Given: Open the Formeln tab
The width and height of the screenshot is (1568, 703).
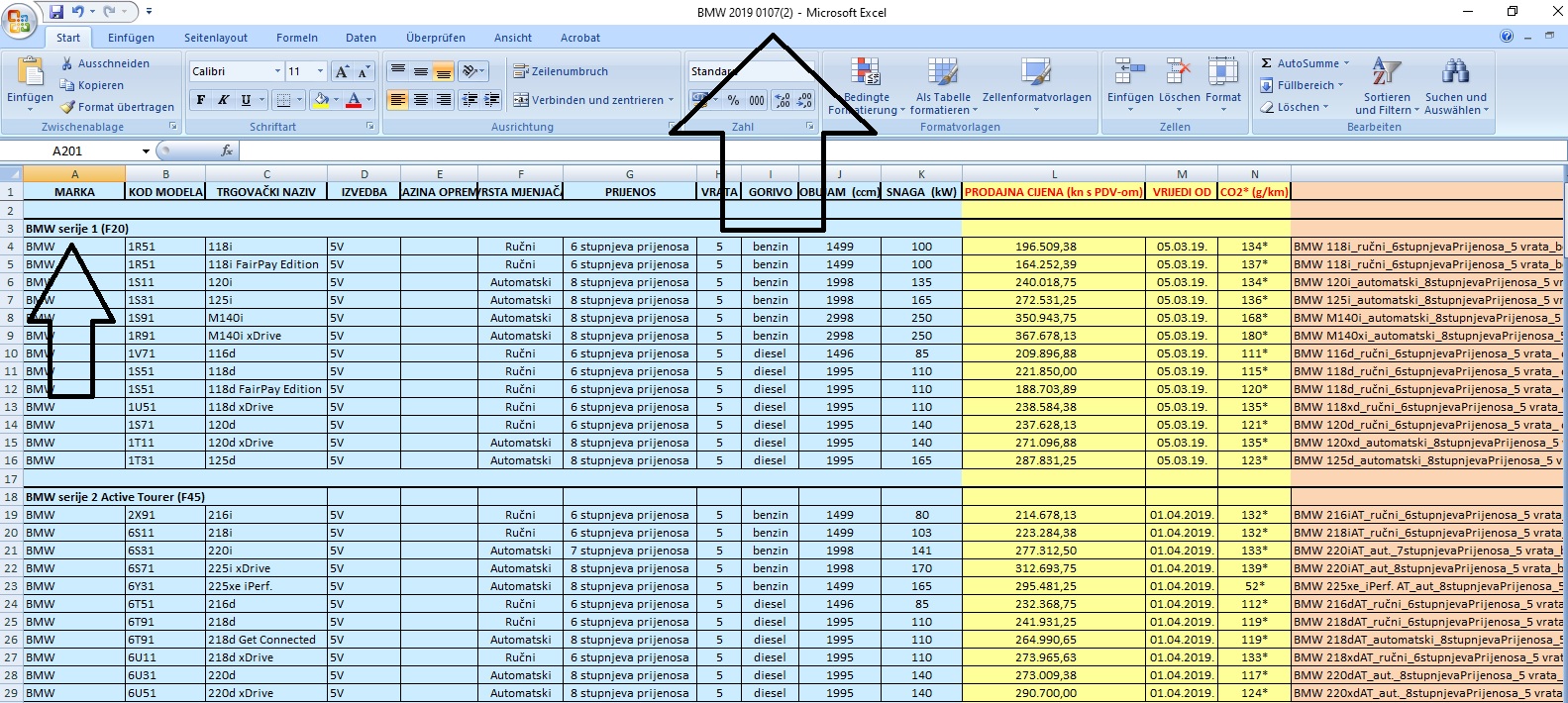Looking at the screenshot, I should click(x=297, y=38).
